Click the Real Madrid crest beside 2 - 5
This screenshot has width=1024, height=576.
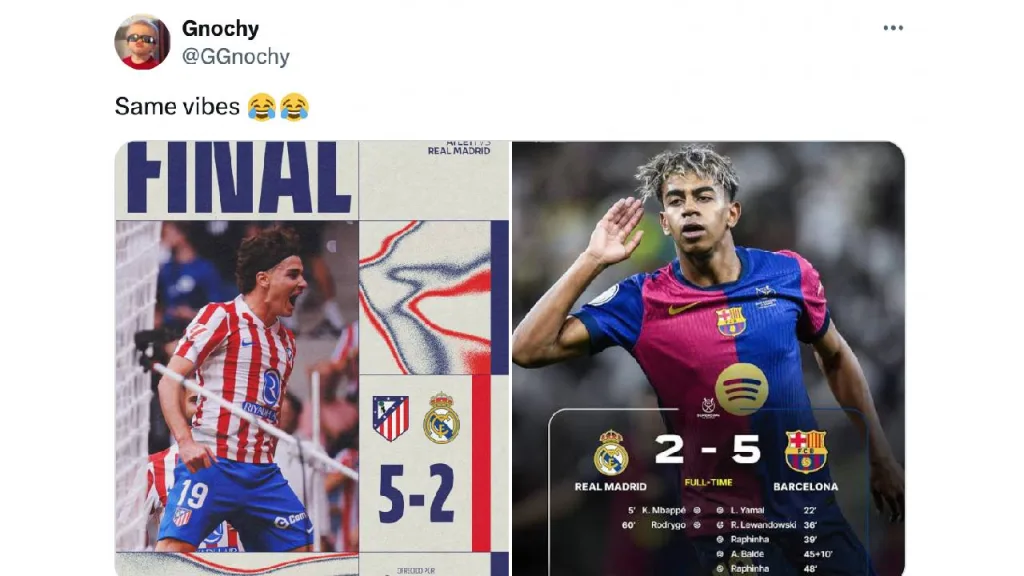coord(611,452)
